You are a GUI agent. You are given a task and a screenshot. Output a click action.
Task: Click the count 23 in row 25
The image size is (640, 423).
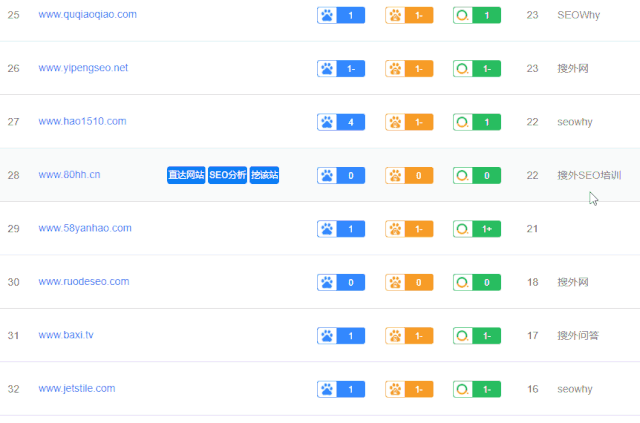pyautogui.click(x=532, y=16)
